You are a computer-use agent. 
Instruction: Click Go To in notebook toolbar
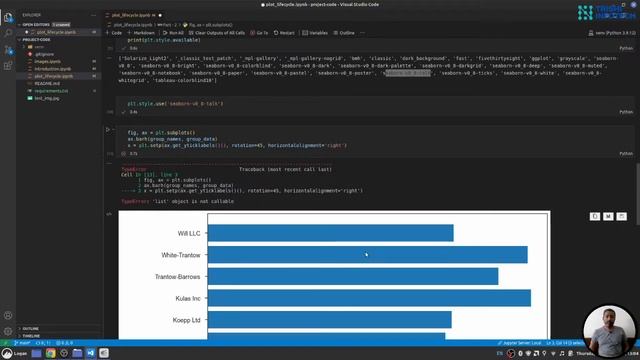point(259,33)
